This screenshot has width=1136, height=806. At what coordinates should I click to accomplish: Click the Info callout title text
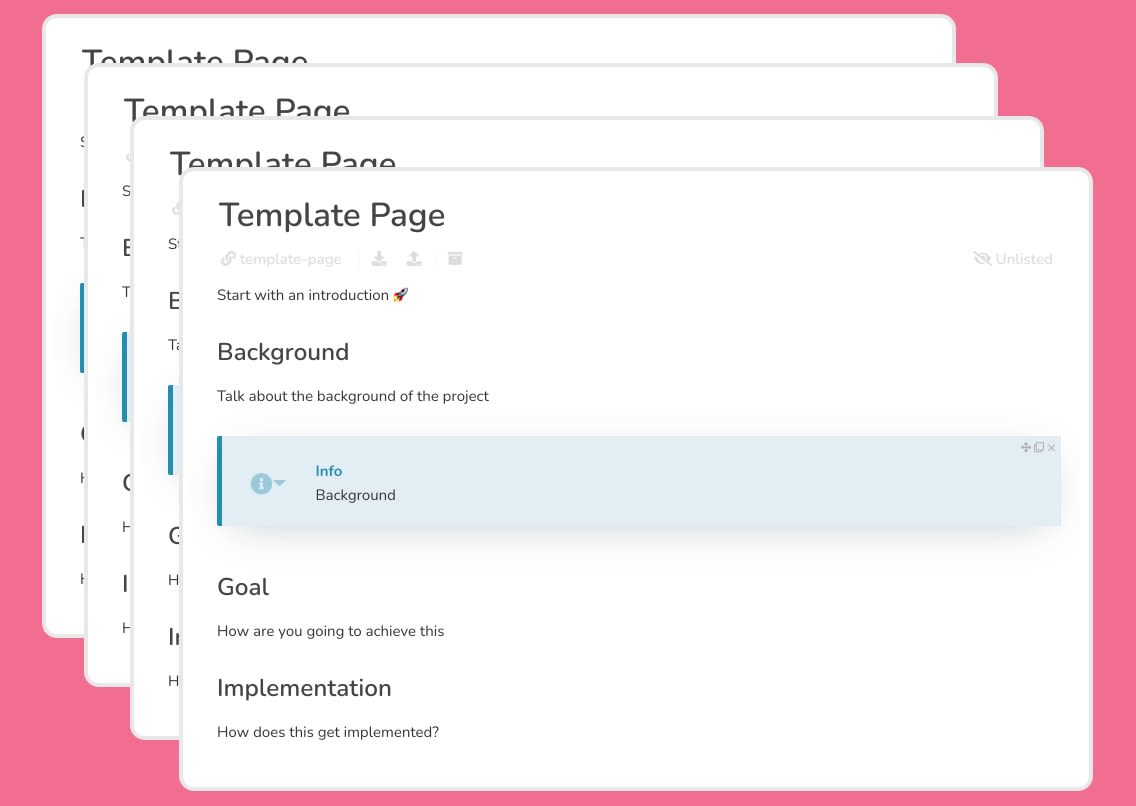coord(329,471)
